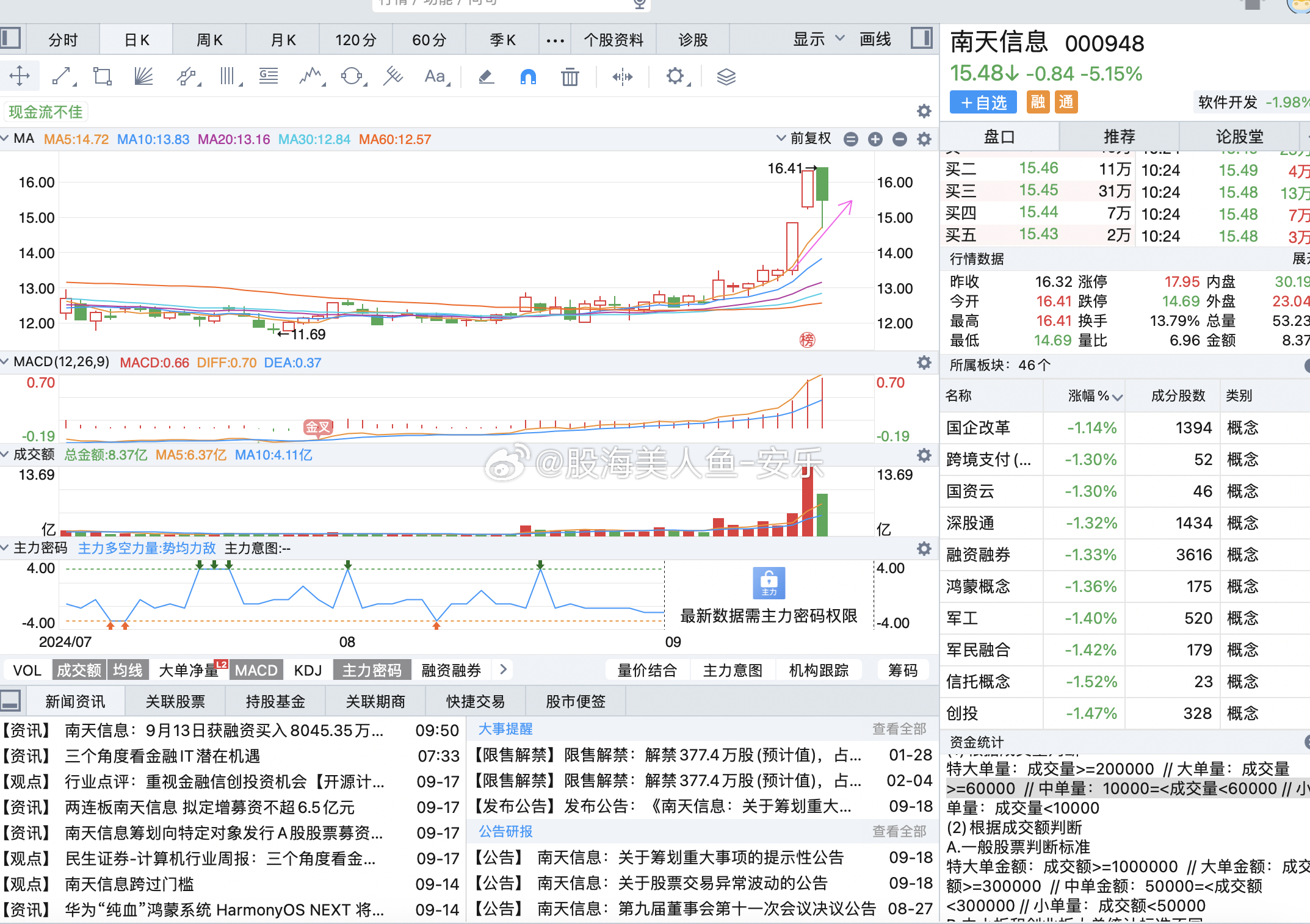Click 查看全部 beside 大事提醒

899,729
